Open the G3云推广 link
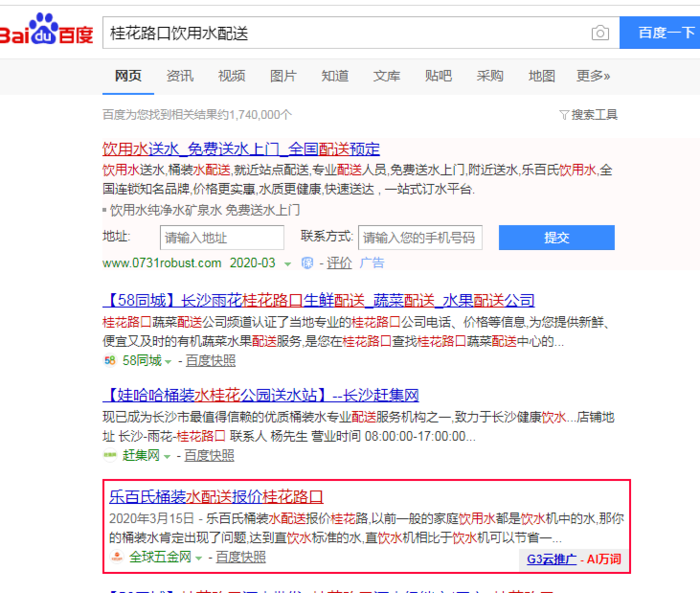 tap(552, 559)
